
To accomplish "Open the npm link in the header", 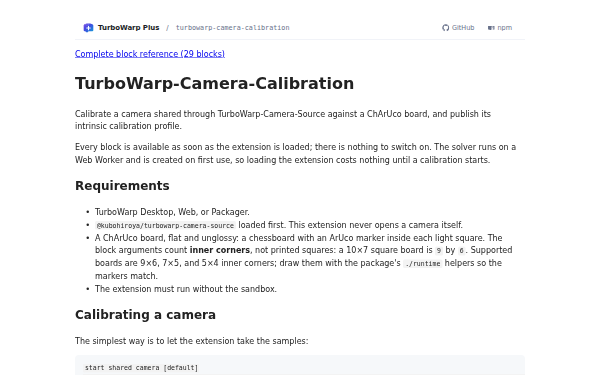I will pos(500,28).
